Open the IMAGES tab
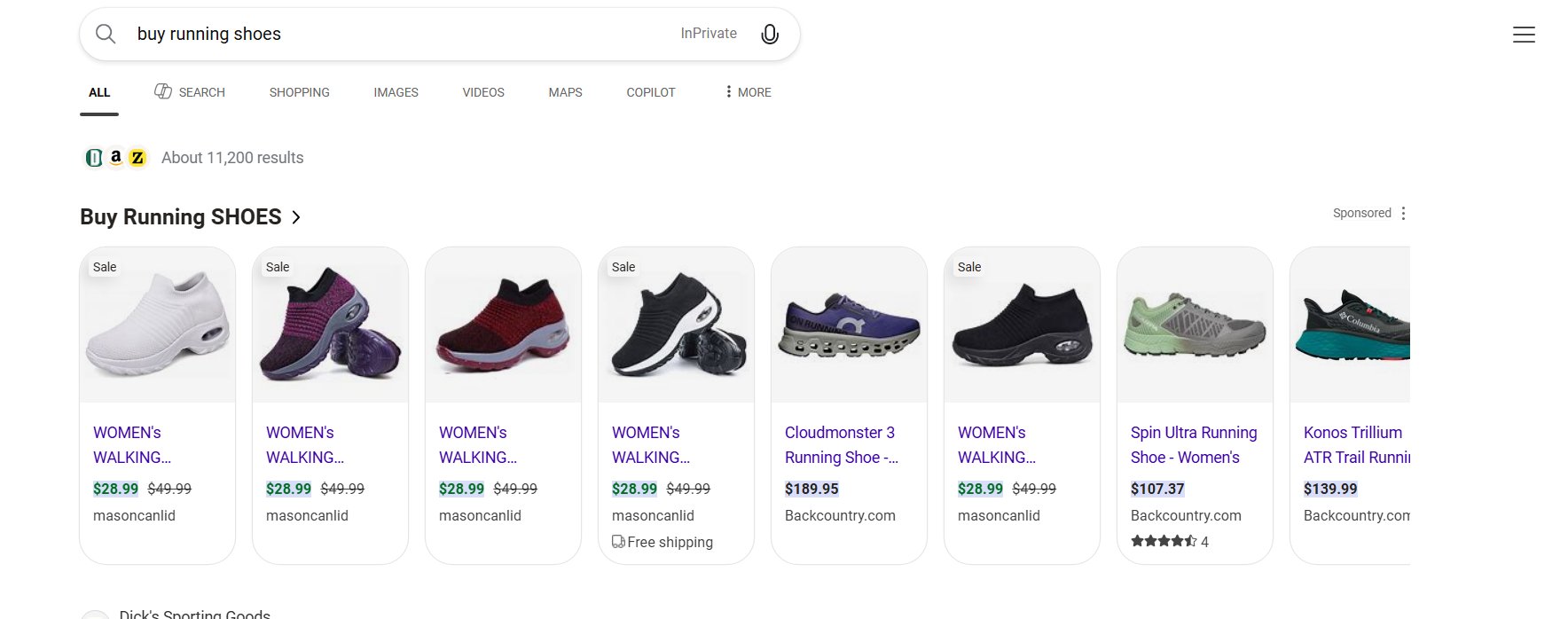Image resolution: width=1568 pixels, height=619 pixels. coord(396,92)
